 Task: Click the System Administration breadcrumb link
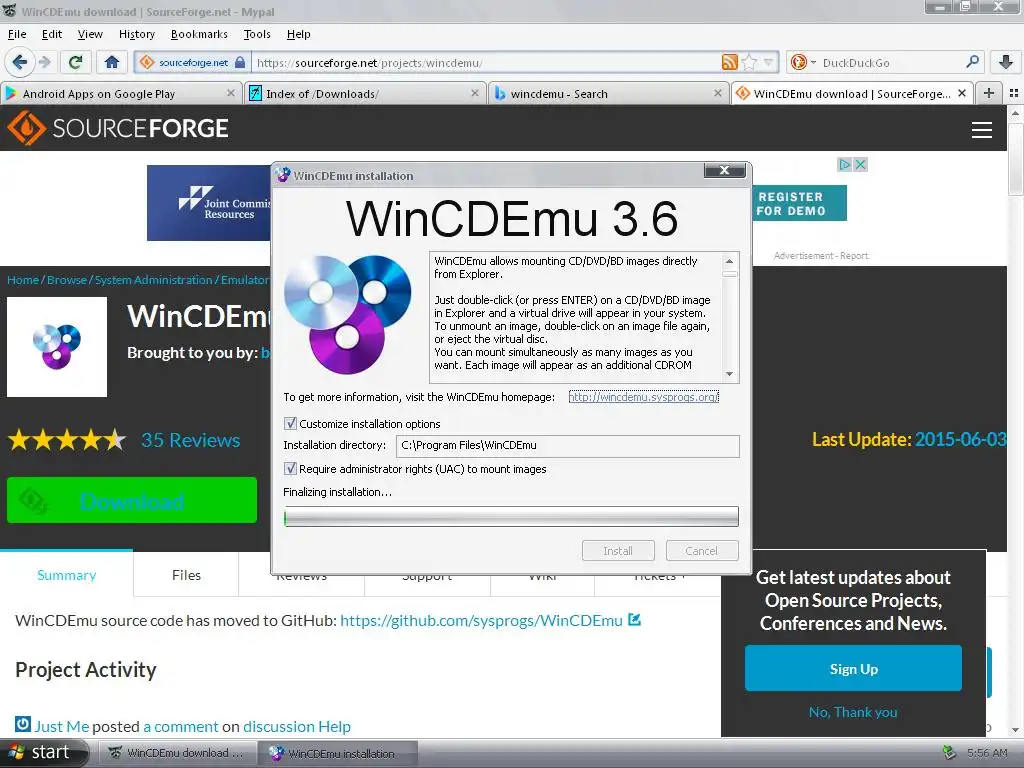point(153,280)
